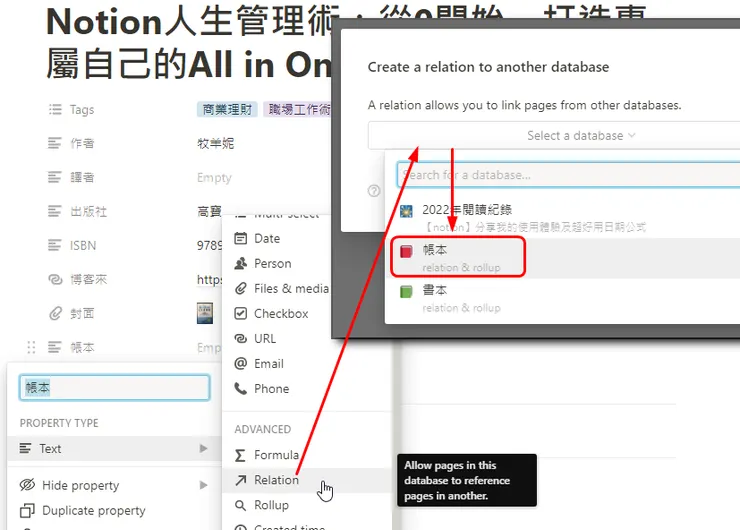
Task: Click the 職場工作術 tag
Action: [x=299, y=109]
